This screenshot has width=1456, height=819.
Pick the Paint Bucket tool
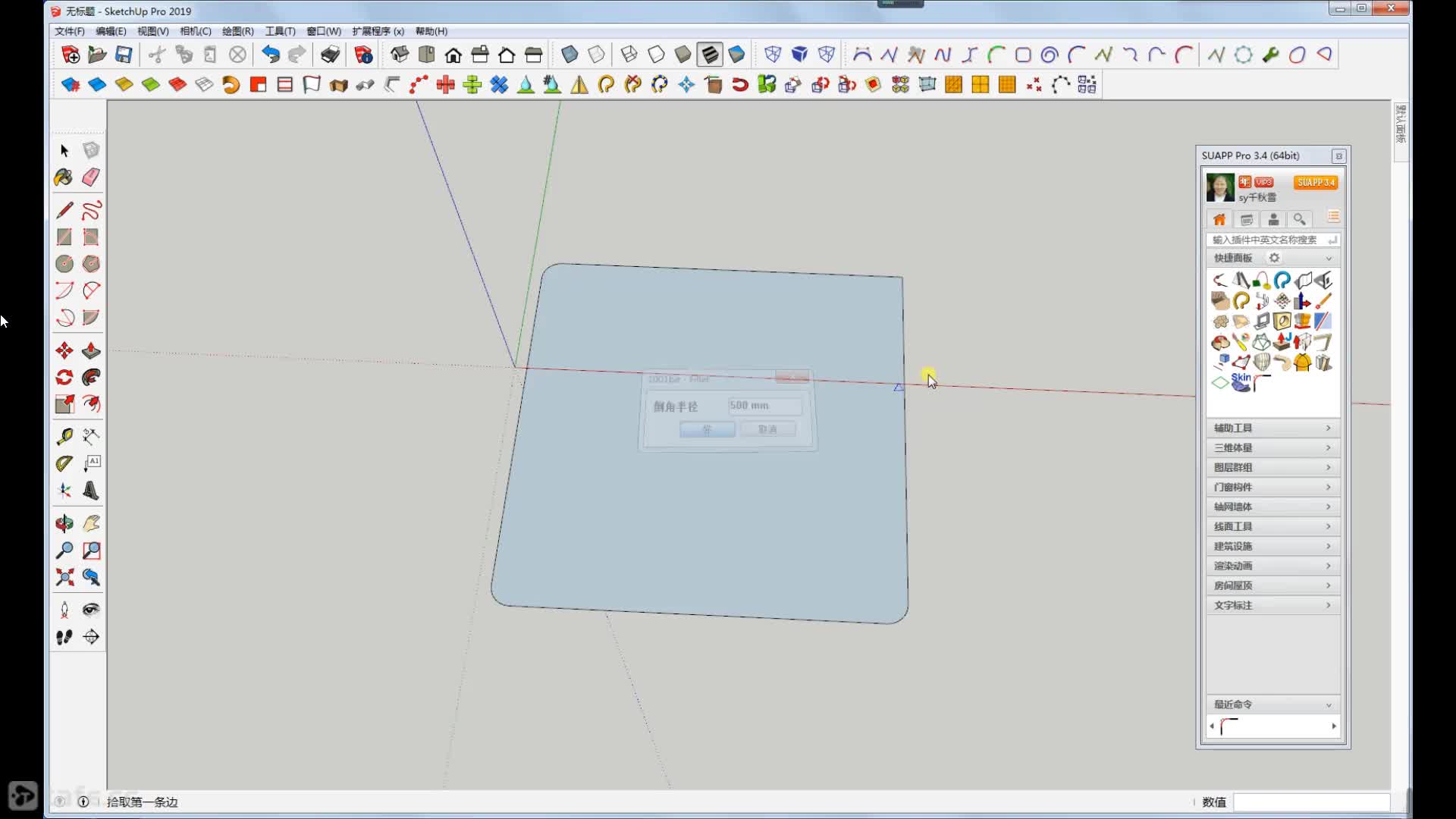[64, 177]
